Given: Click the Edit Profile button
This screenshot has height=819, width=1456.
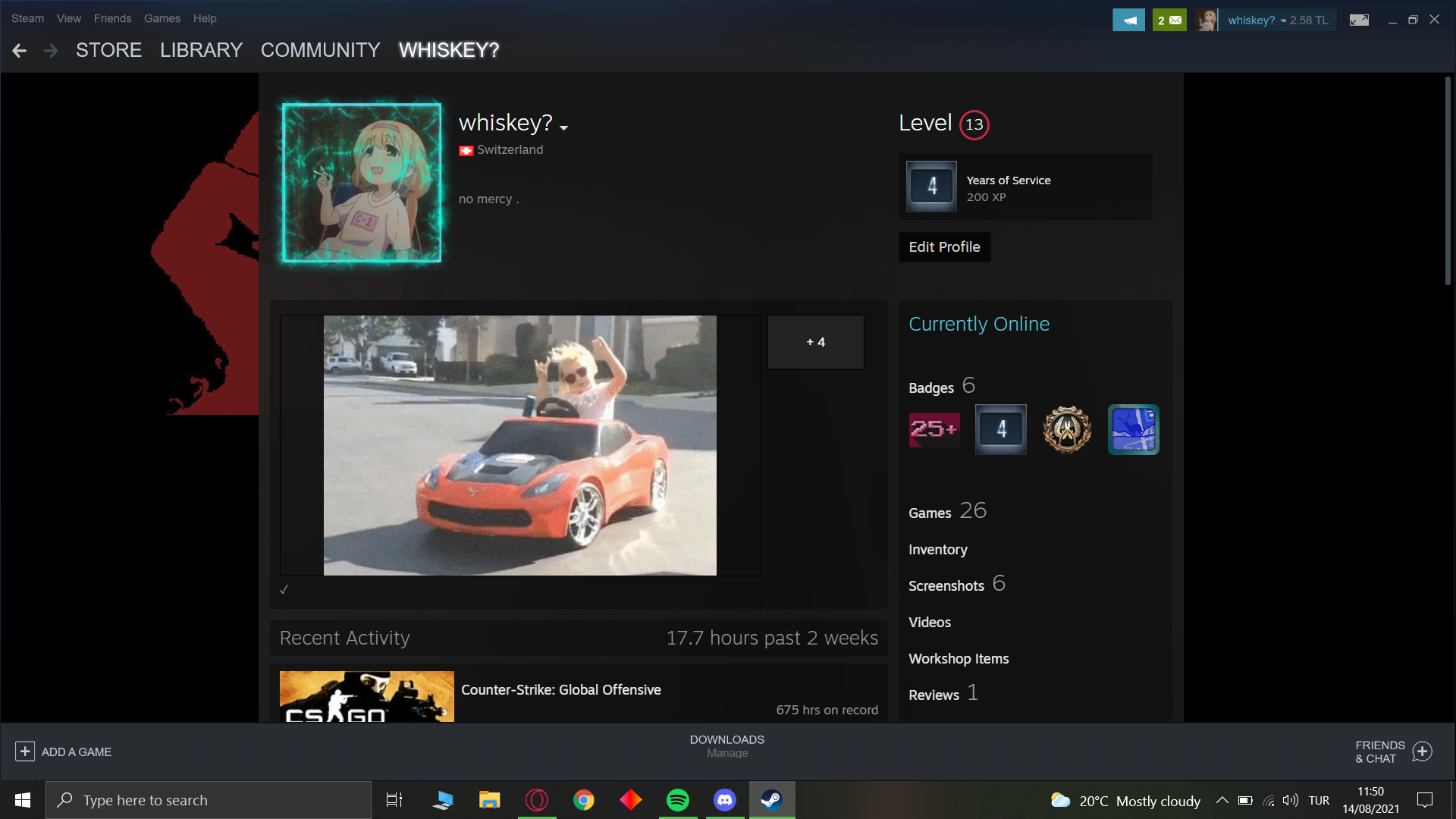Looking at the screenshot, I should coord(944,247).
